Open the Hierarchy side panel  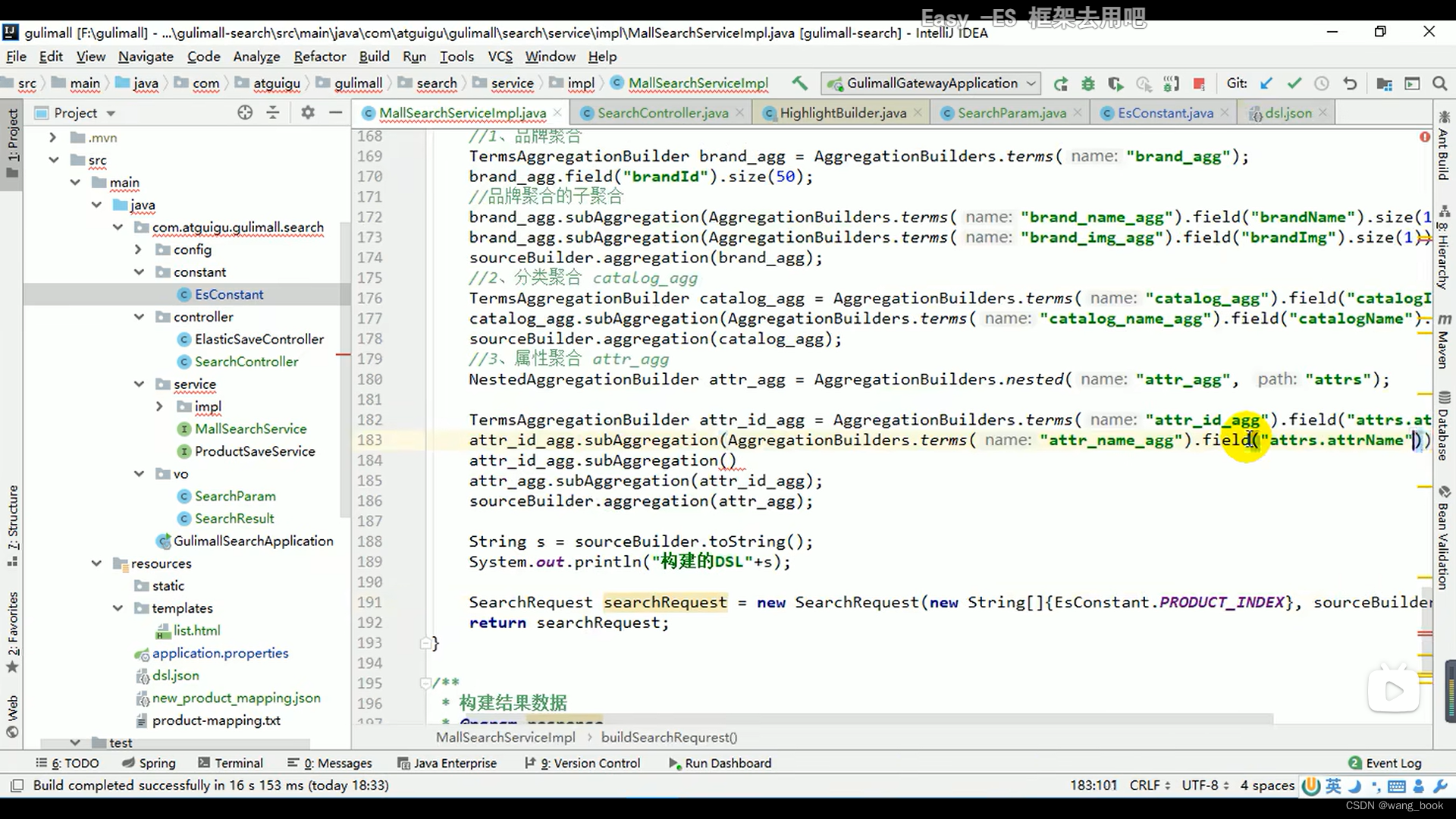pyautogui.click(x=1443, y=249)
